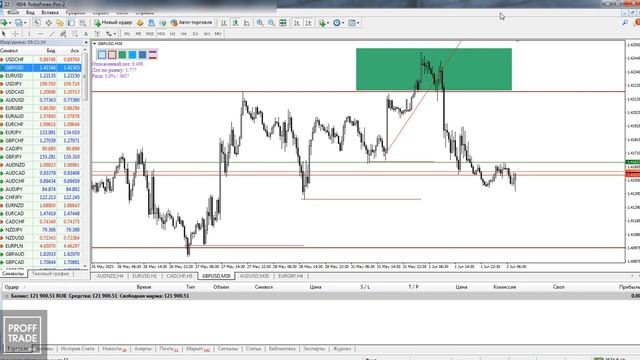Viewport: 640px width, 360px height.
Task: Toggle Авто-торговля (AutoTrading) button
Action: point(191,23)
